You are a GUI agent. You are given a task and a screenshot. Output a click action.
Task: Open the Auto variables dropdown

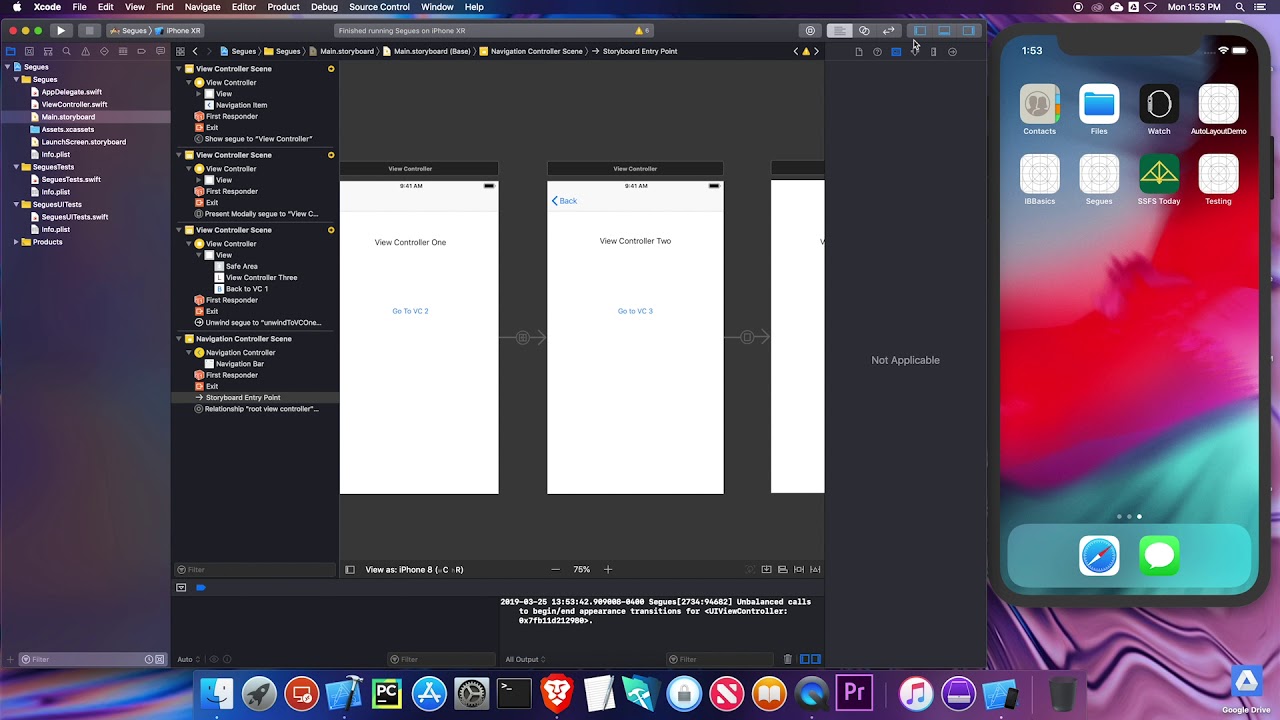click(188, 659)
